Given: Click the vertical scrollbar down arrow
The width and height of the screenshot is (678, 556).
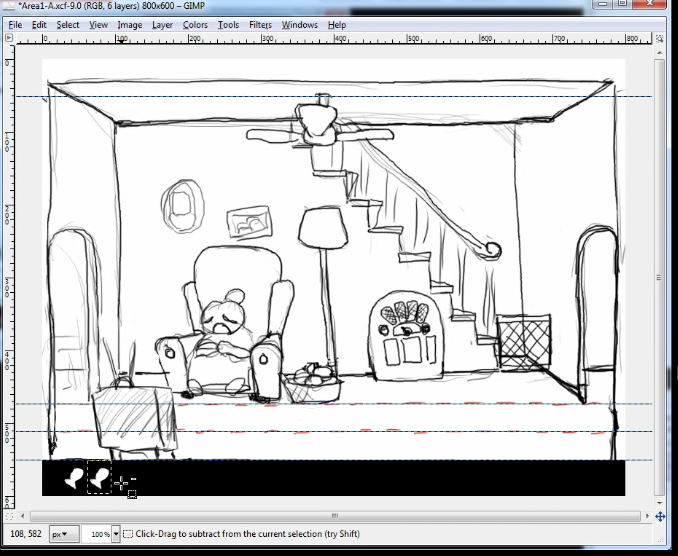Looking at the screenshot, I should 659,503.
